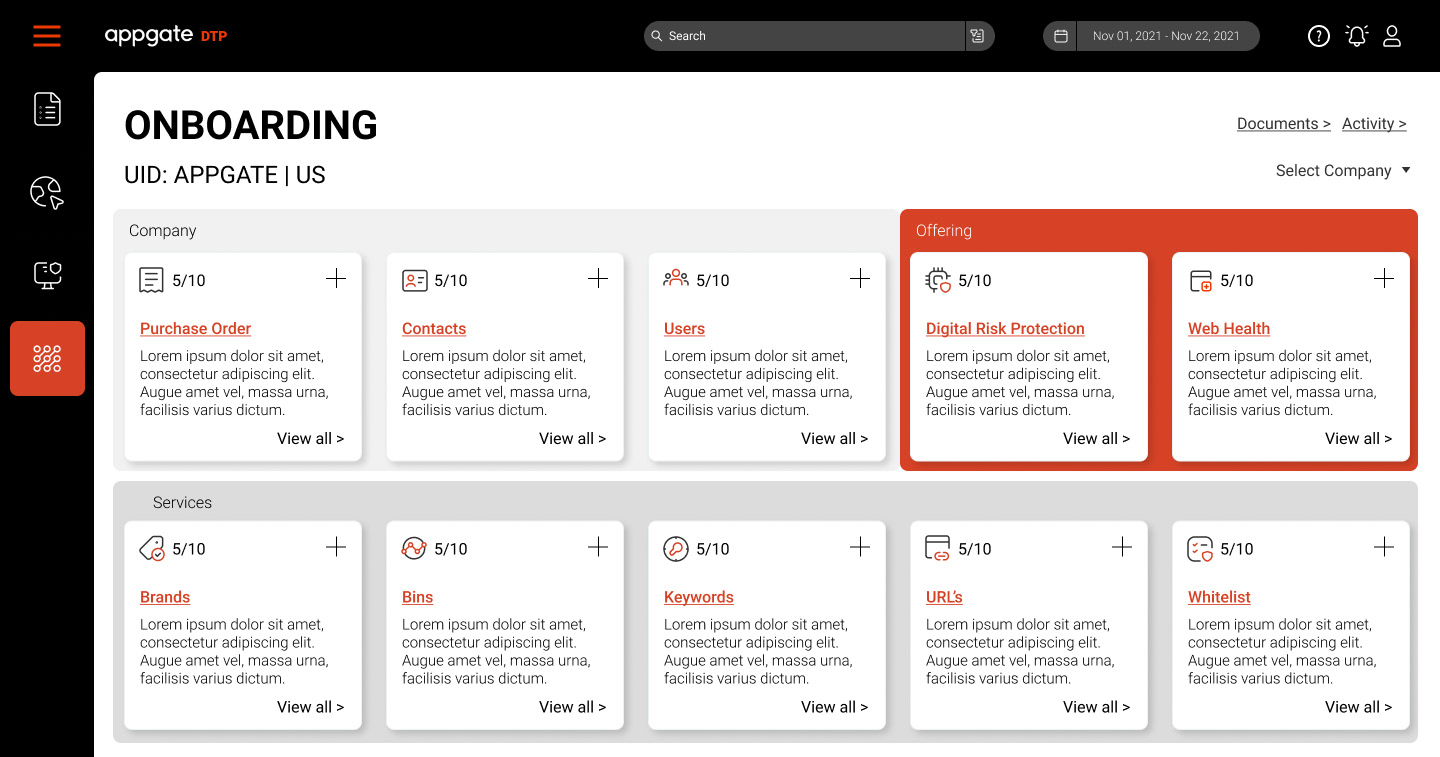Expand the Select Company dropdown

1343,171
